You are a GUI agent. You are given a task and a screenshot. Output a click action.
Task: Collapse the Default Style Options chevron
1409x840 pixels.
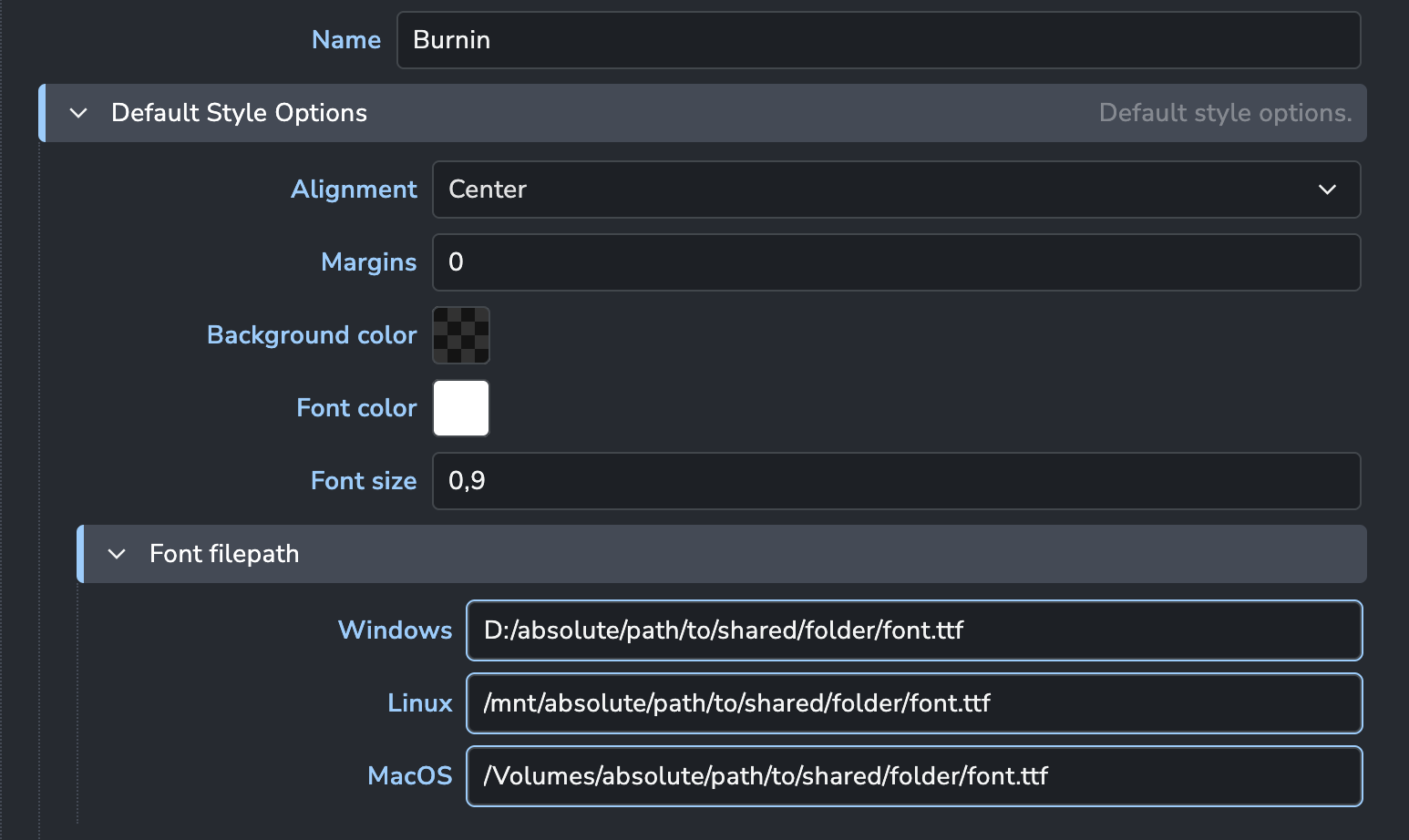[78, 113]
